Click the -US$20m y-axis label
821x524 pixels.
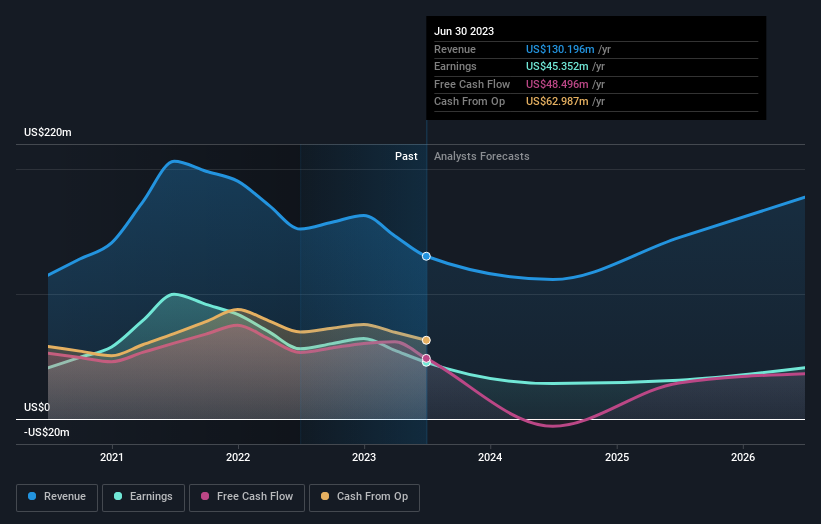point(47,432)
